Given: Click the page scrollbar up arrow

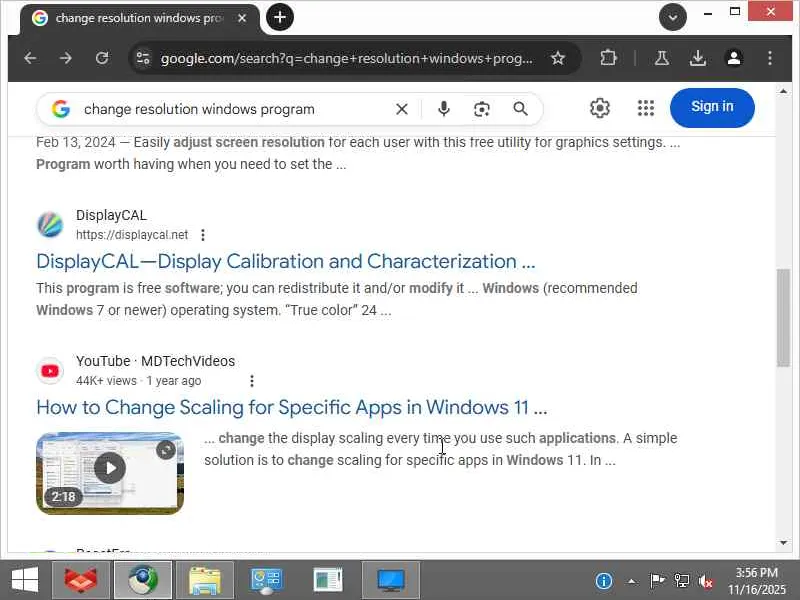Looking at the screenshot, I should tap(783, 91).
